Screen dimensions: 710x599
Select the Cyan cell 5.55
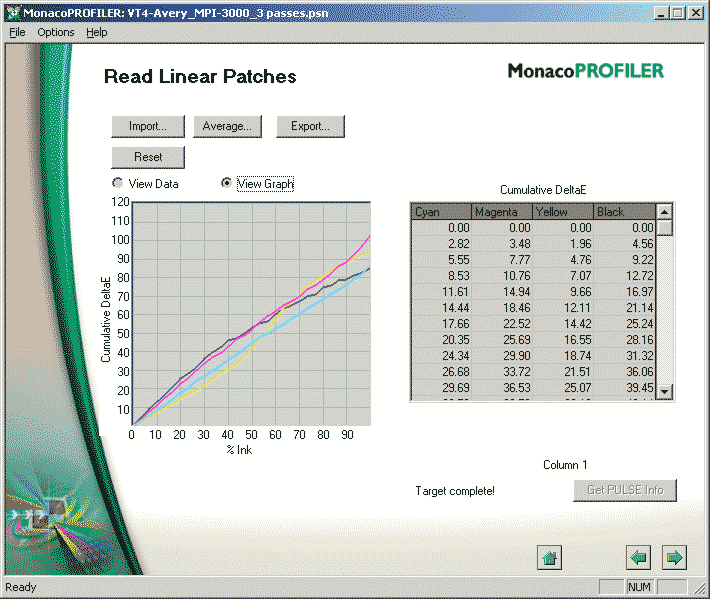pyautogui.click(x=441, y=259)
